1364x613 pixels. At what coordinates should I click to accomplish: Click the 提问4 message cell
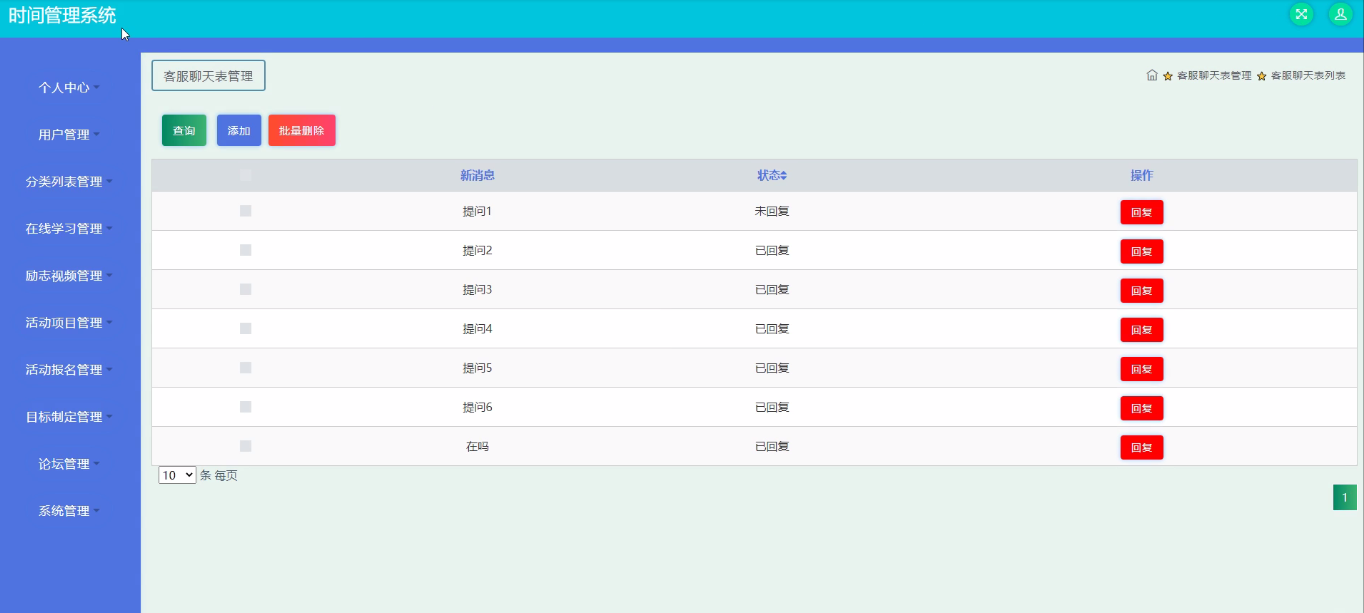click(477, 328)
